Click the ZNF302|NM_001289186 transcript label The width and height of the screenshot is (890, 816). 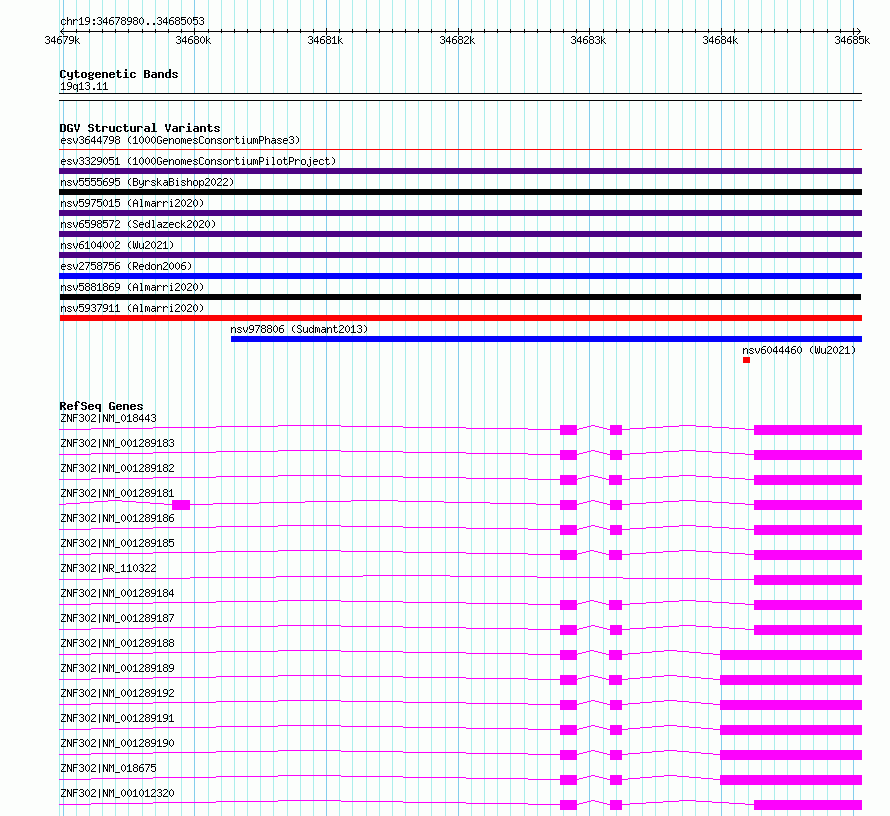click(x=117, y=518)
